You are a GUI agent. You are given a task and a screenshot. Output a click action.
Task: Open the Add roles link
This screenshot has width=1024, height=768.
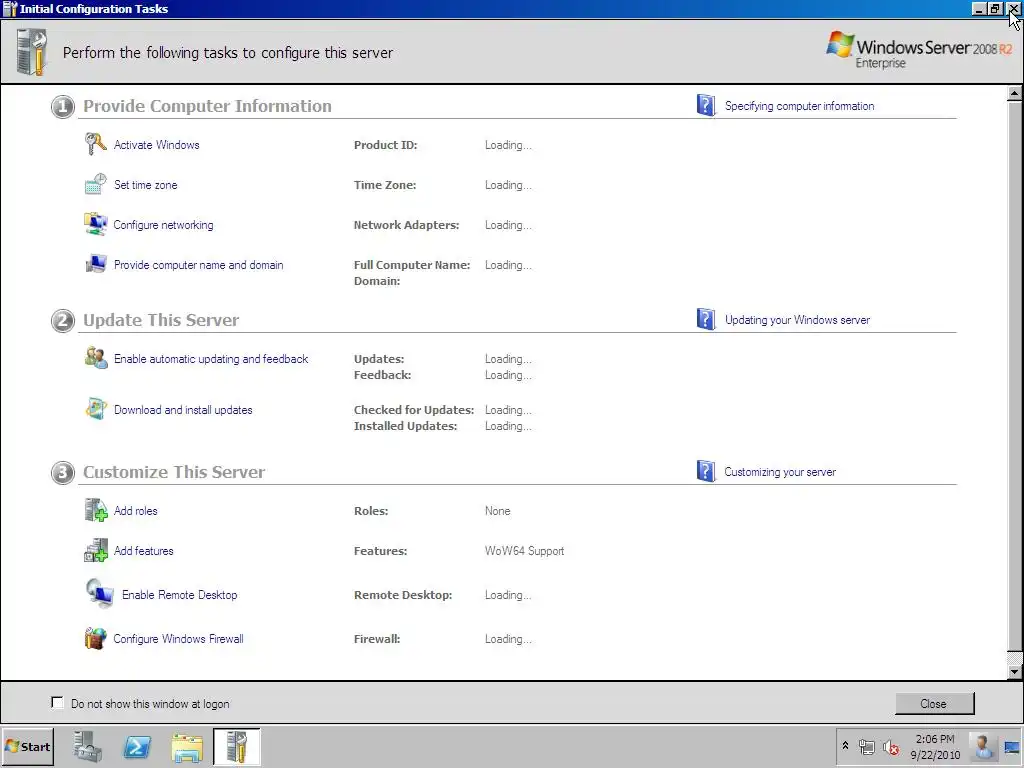click(x=136, y=510)
